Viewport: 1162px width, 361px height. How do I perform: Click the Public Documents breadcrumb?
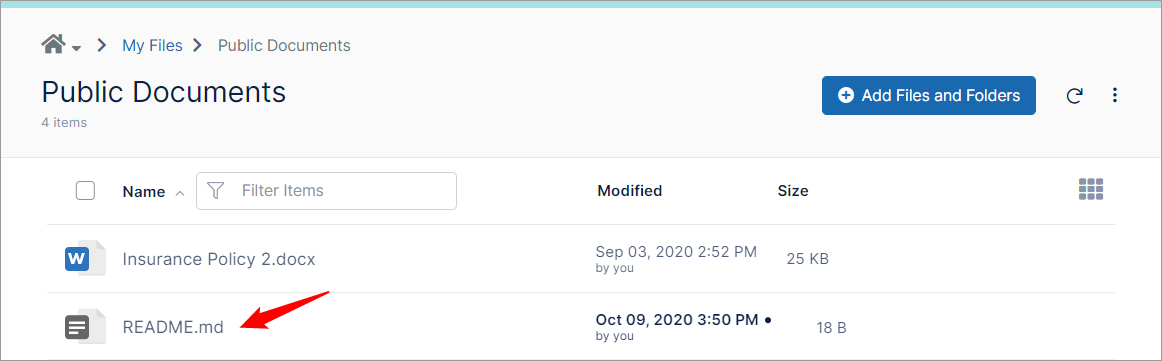tap(284, 45)
